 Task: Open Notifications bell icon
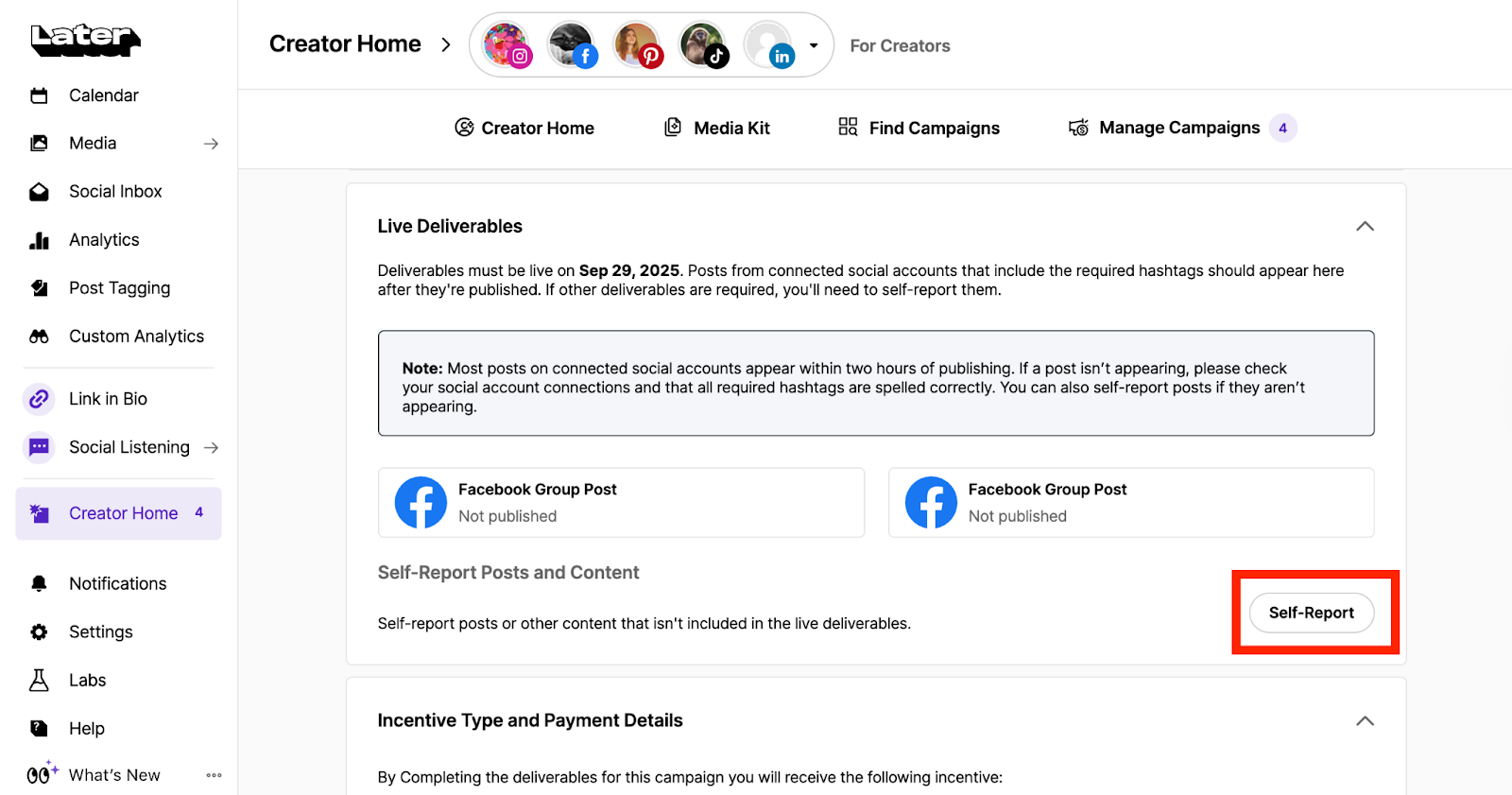pyautogui.click(x=39, y=584)
